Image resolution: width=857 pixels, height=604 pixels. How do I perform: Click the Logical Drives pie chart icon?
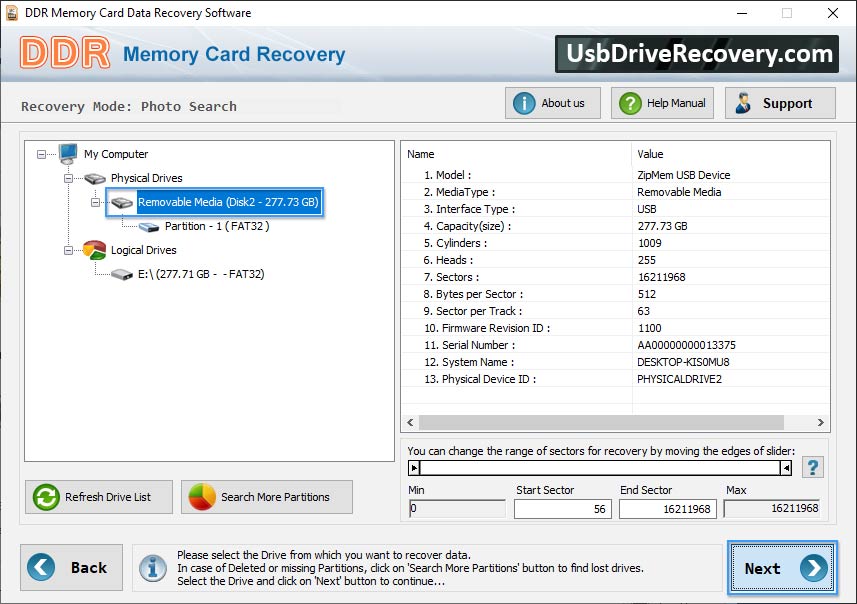click(x=94, y=250)
